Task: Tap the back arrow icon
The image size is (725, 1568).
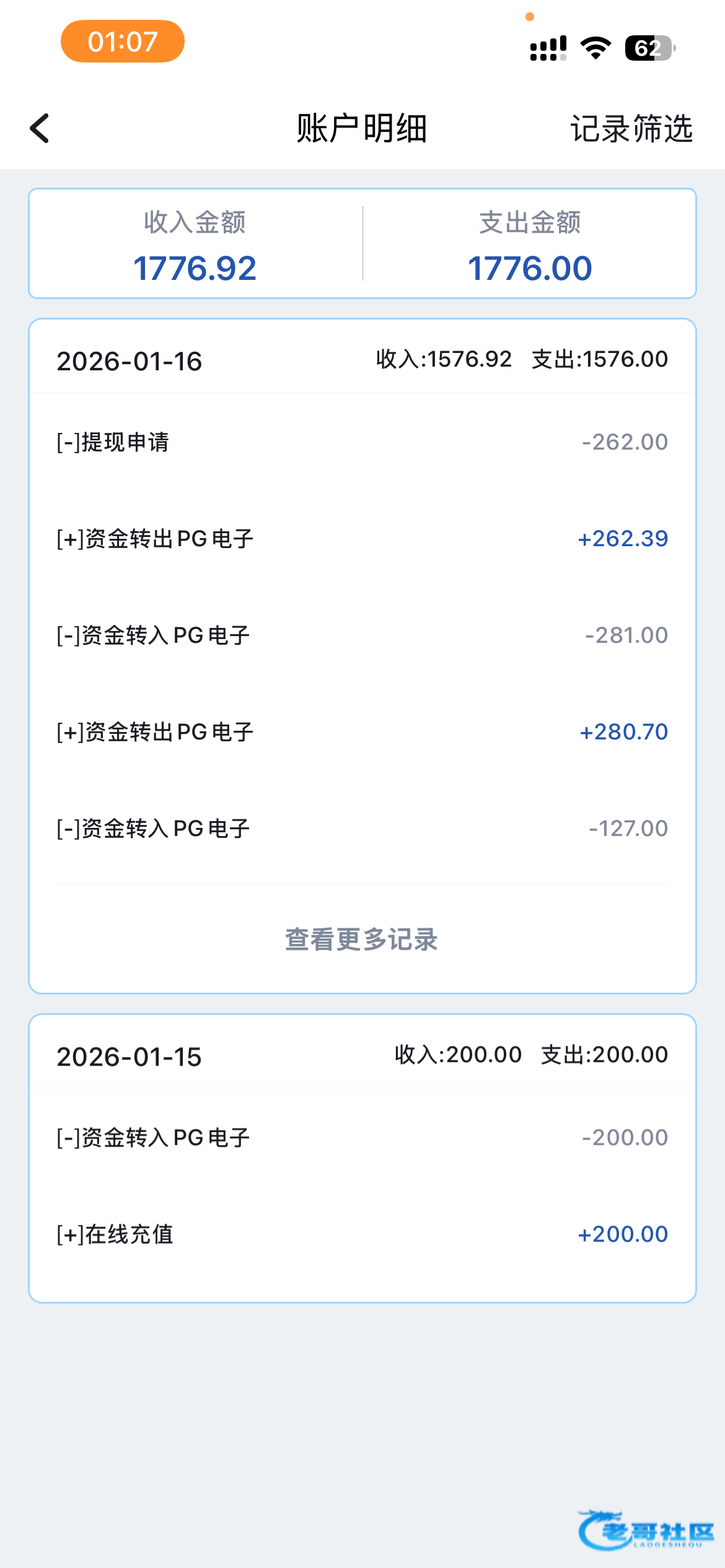Action: pos(40,128)
